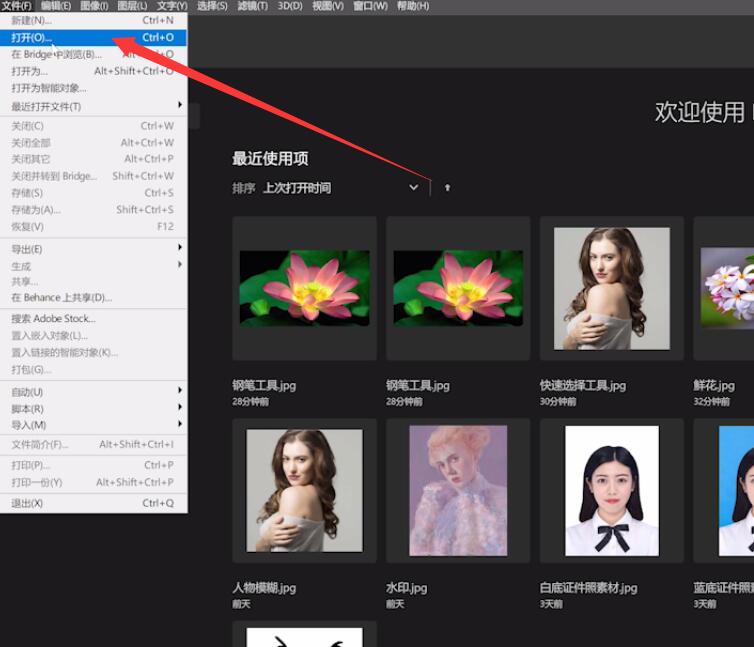
Task: Select 在 Bridge 中浏览(B)... entry
Action: (x=93, y=54)
